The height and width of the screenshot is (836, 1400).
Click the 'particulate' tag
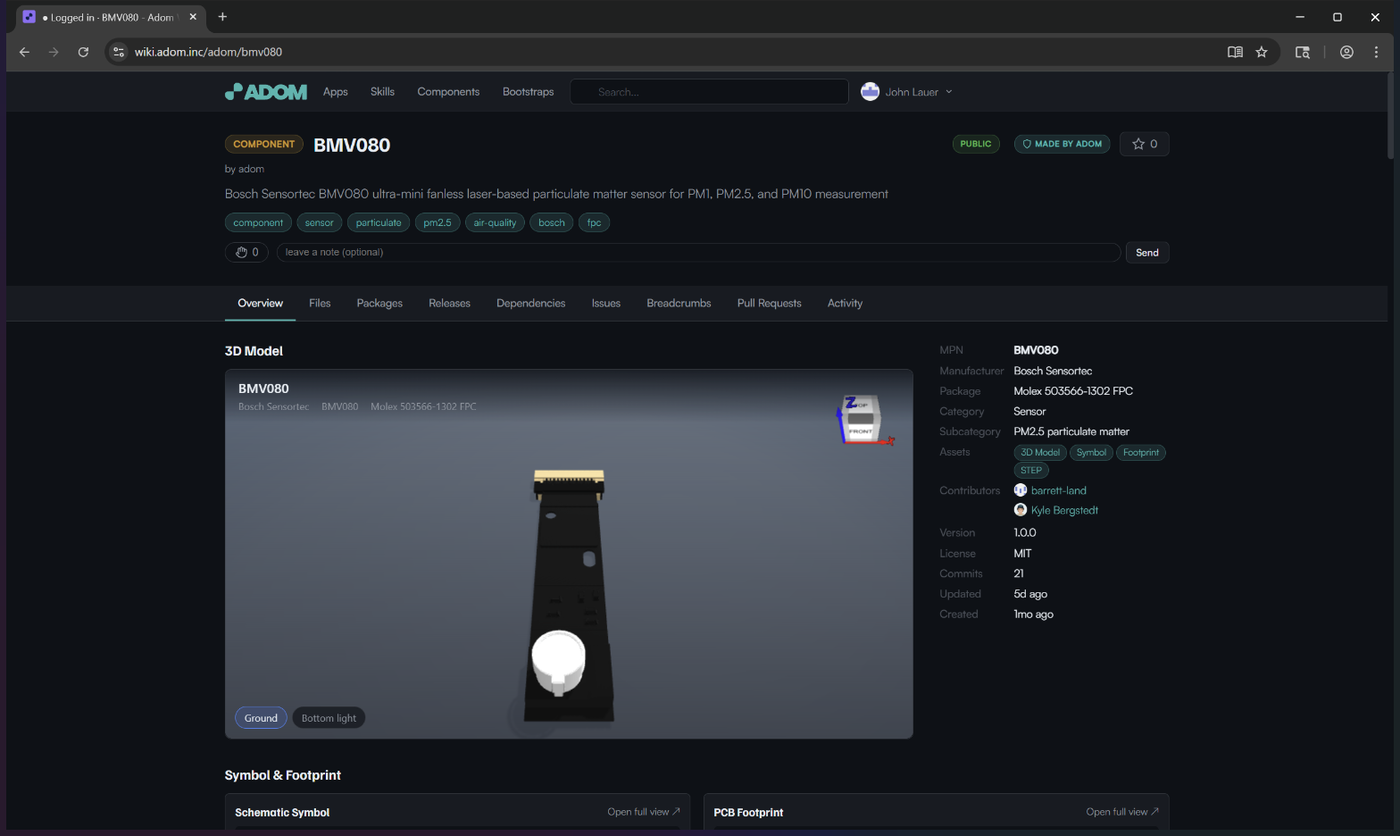(379, 222)
